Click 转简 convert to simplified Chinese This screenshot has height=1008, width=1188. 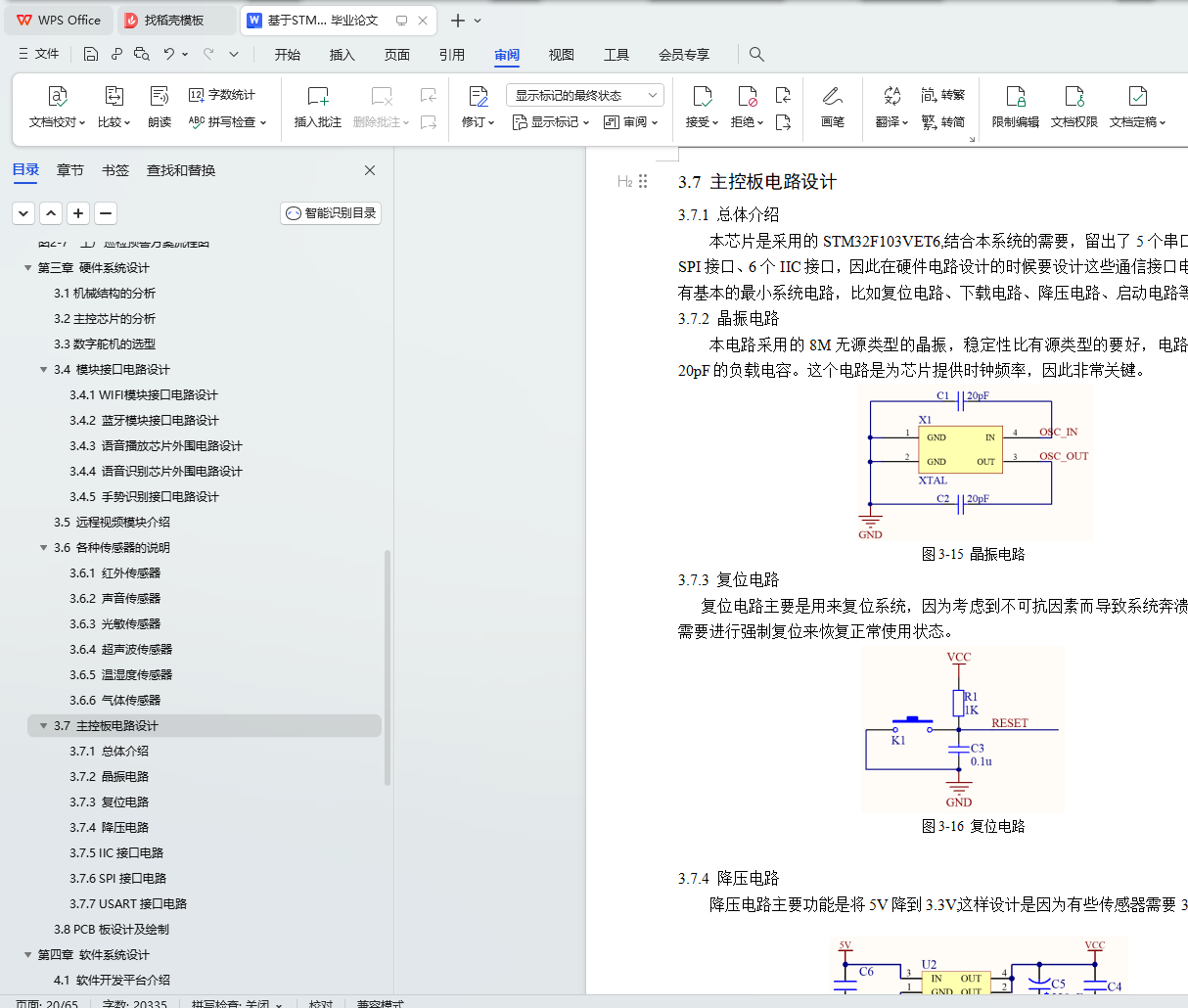(942, 122)
